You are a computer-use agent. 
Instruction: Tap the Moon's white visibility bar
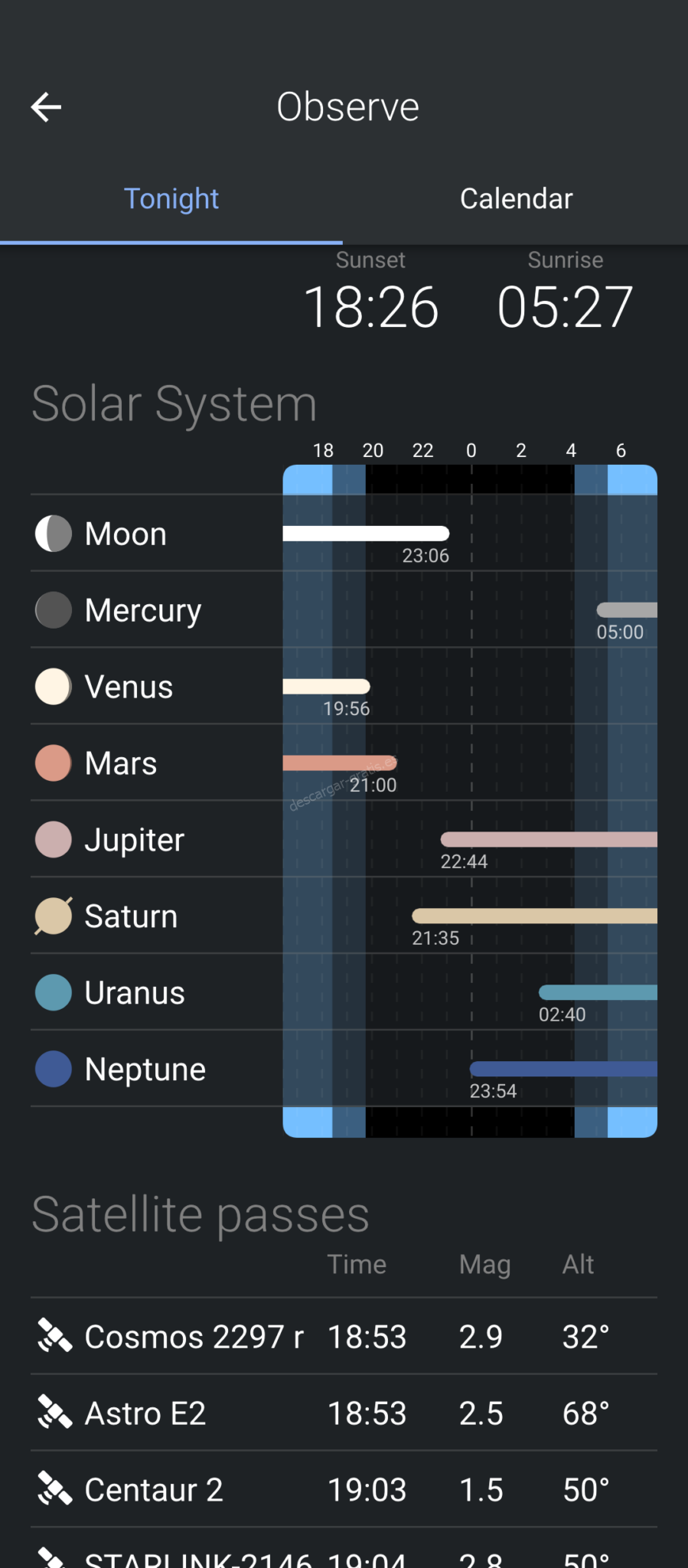click(366, 534)
